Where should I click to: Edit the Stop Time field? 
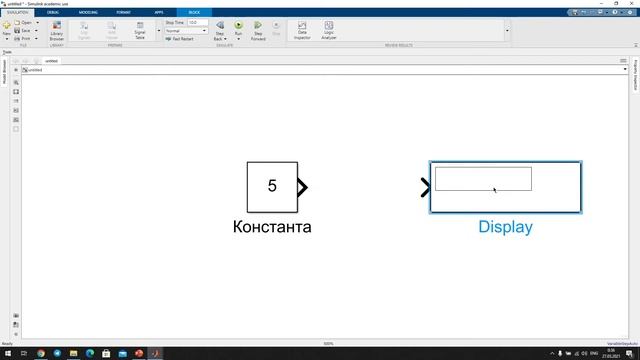click(198, 22)
